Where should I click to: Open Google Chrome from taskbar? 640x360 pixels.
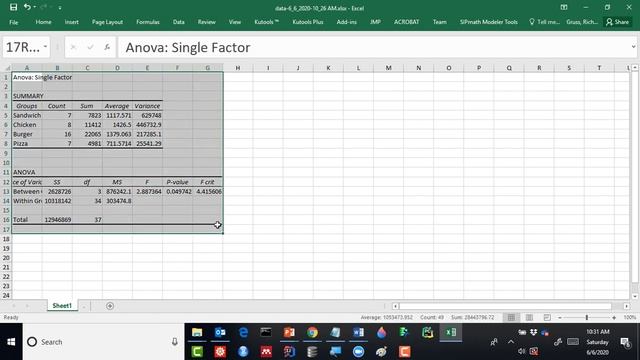pos(313,333)
